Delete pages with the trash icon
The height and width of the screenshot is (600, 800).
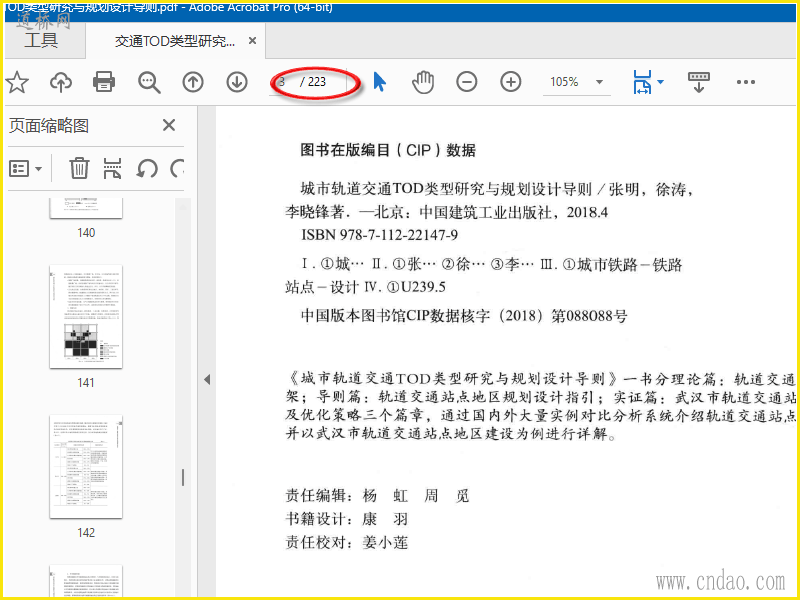[79, 168]
